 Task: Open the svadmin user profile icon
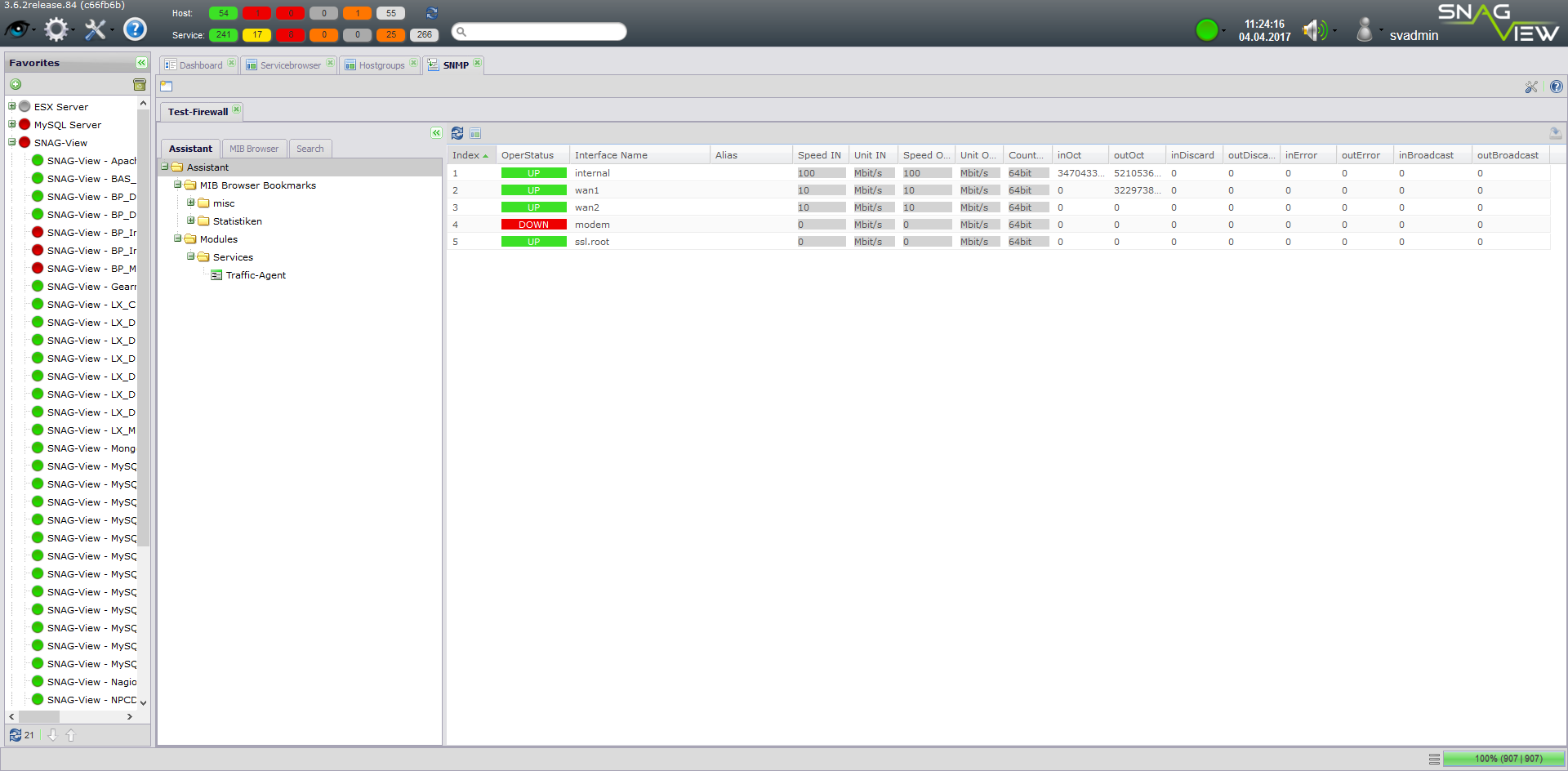(1364, 30)
